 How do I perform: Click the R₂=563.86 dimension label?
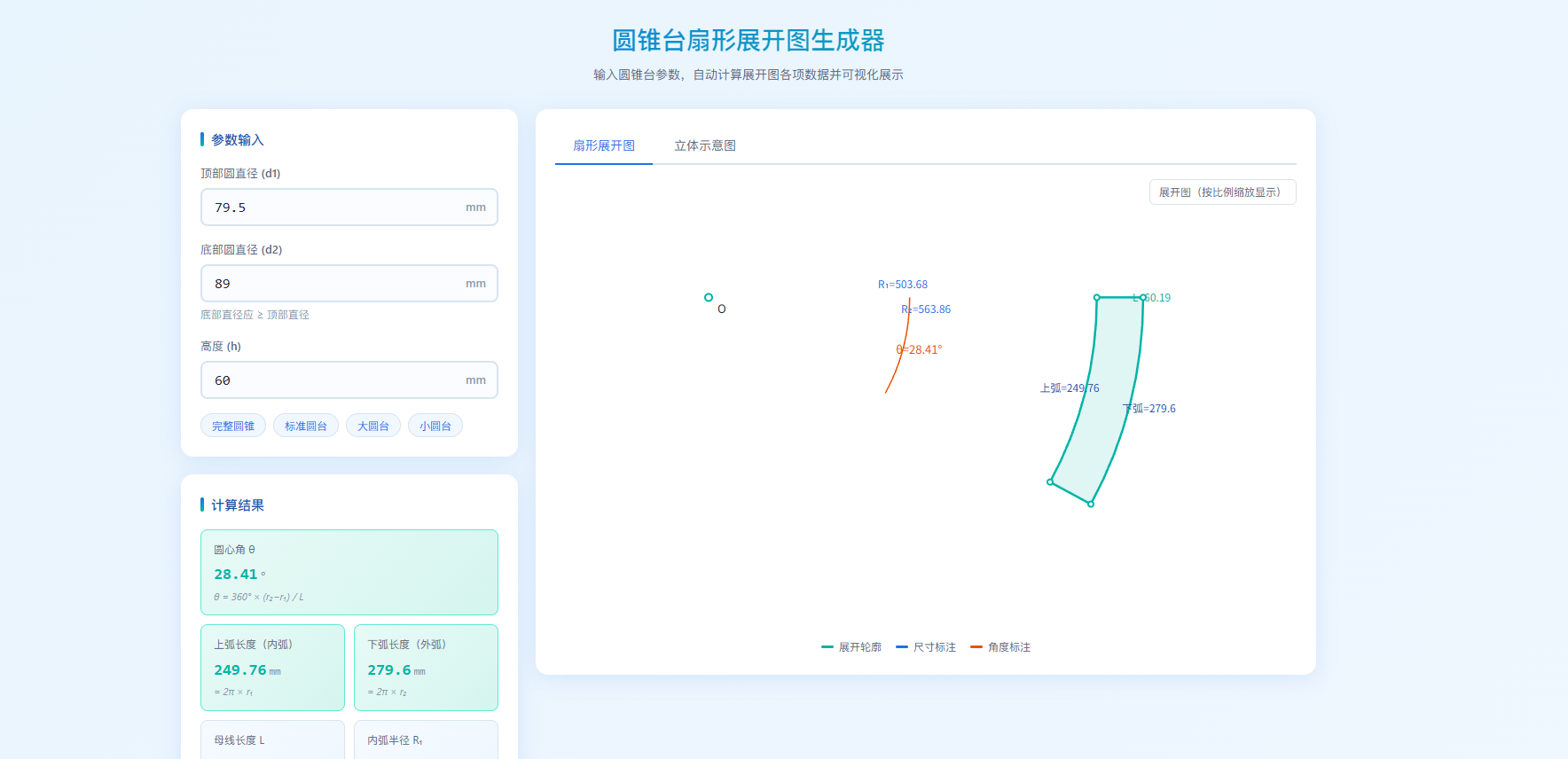point(926,309)
